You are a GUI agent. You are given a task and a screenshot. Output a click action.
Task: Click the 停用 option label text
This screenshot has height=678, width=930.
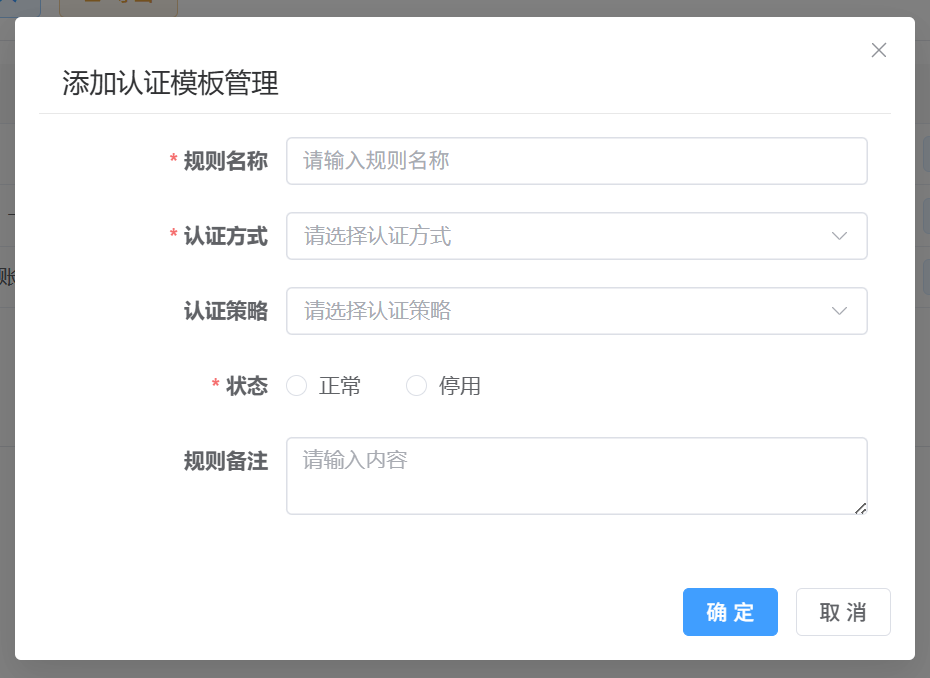(x=460, y=386)
